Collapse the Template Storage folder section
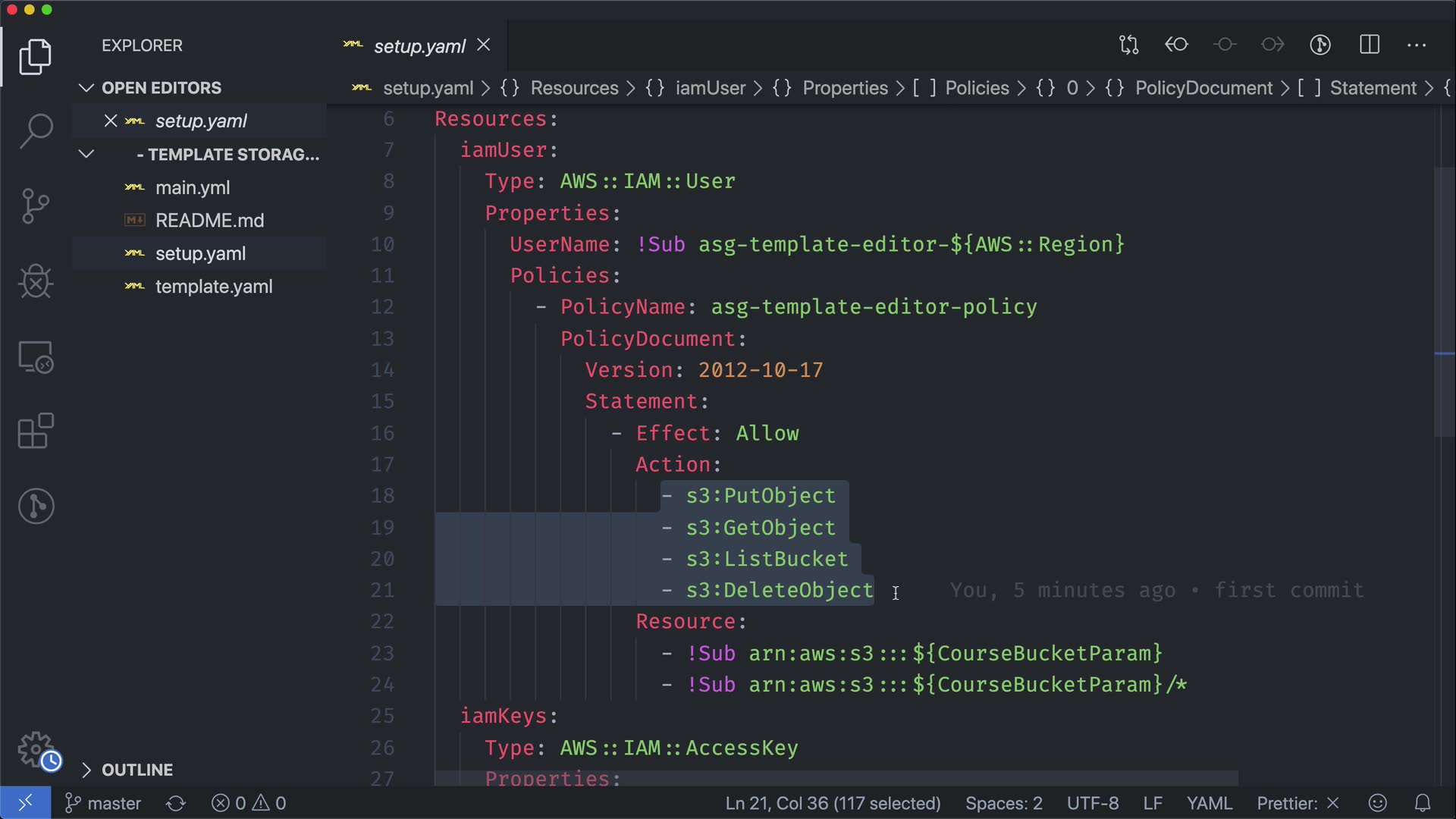The width and height of the screenshot is (1456, 819). pyautogui.click(x=86, y=155)
